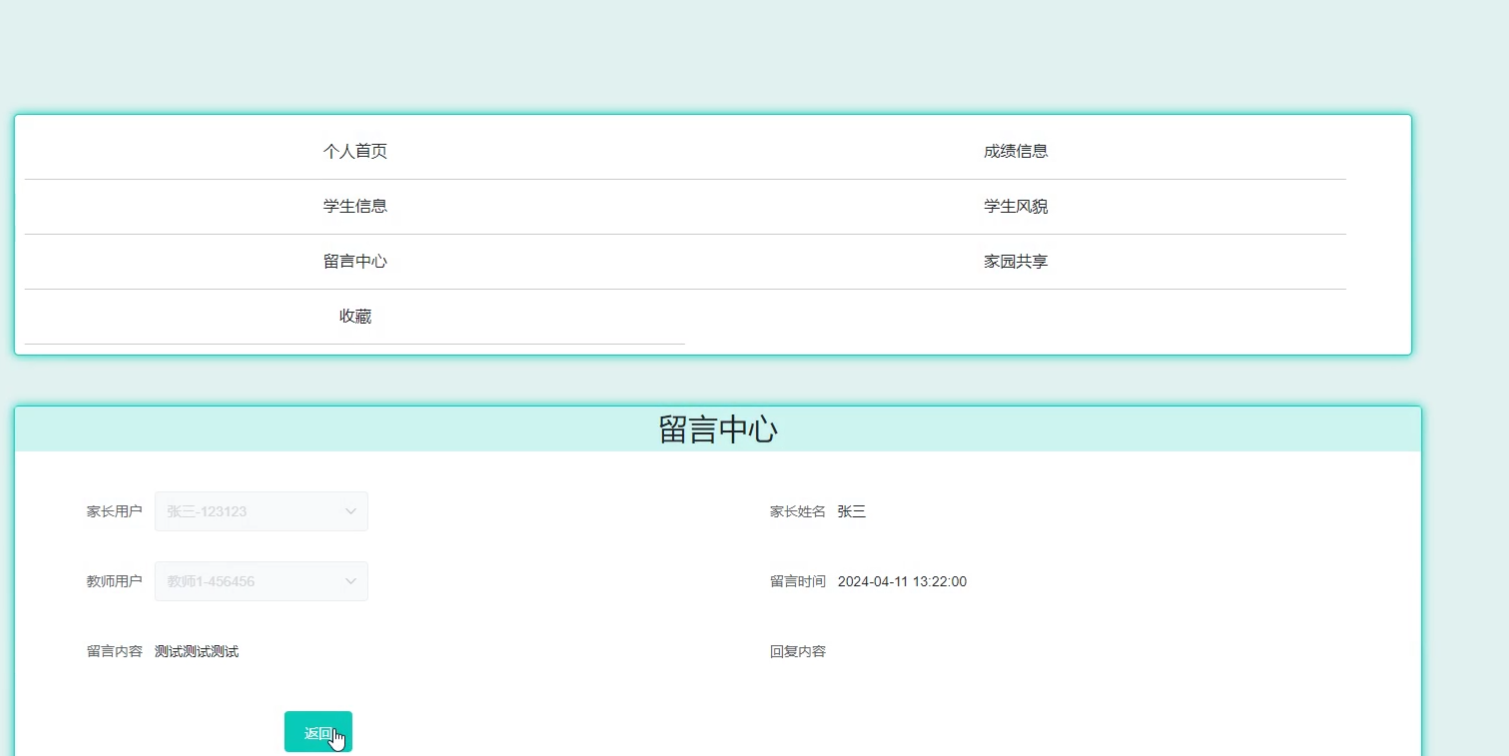Click the chevron arrow in 家长用户 field
Screen dimensions: 1509x756
[x=350, y=511]
